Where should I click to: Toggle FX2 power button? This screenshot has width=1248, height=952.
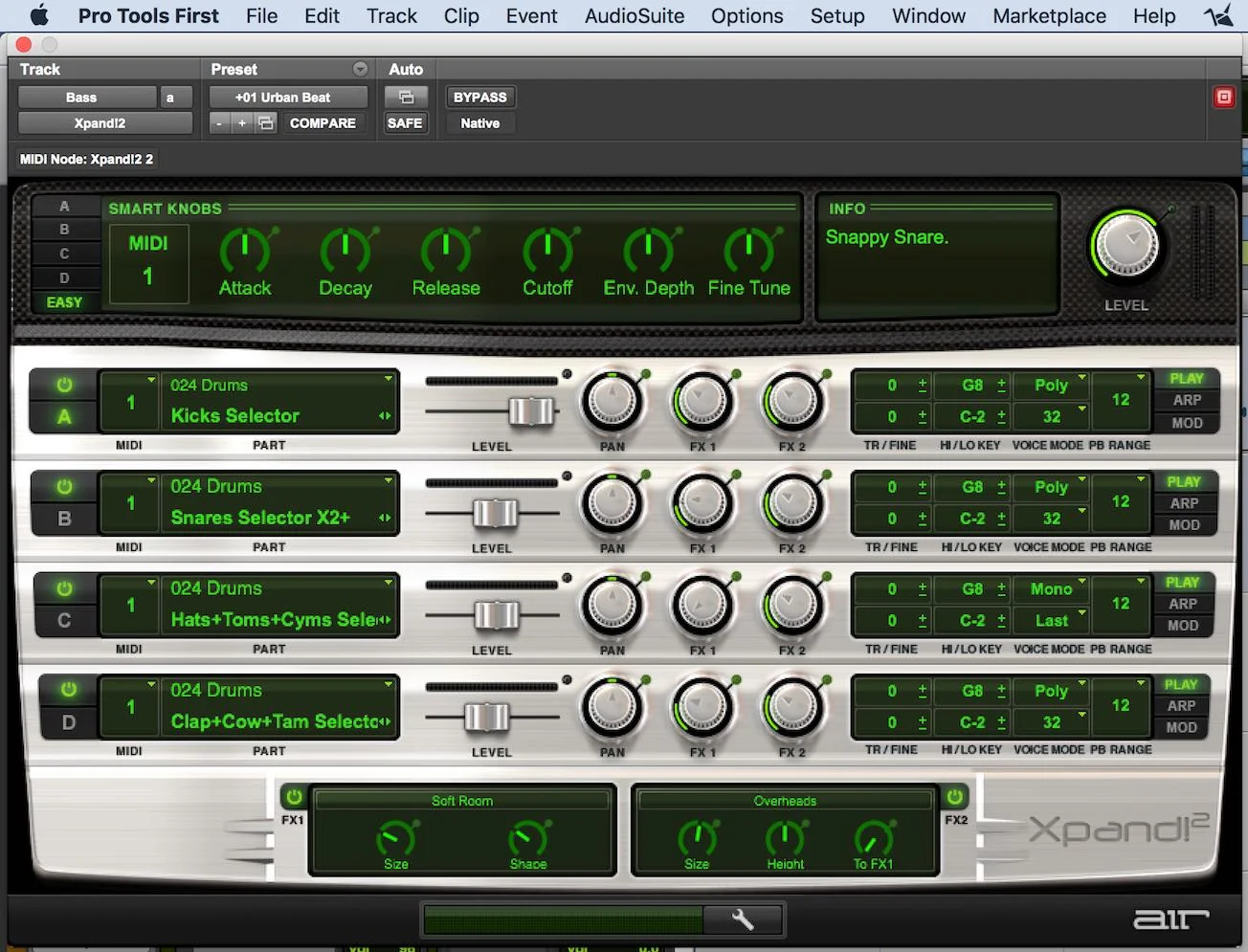point(955,797)
